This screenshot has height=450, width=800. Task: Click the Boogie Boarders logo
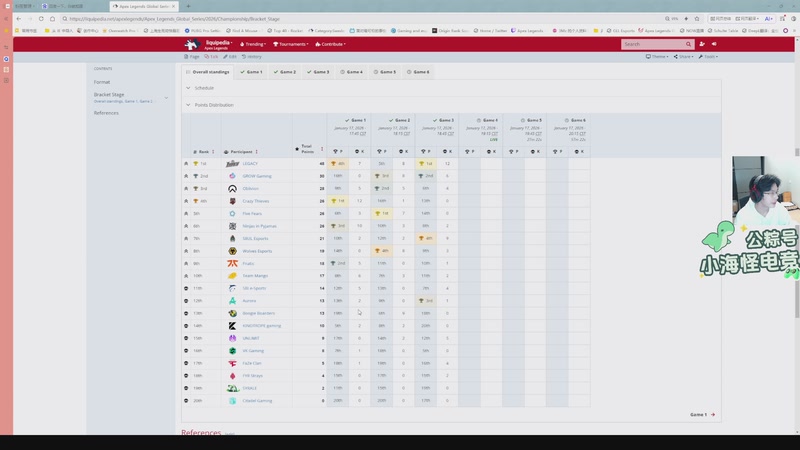(x=232, y=313)
